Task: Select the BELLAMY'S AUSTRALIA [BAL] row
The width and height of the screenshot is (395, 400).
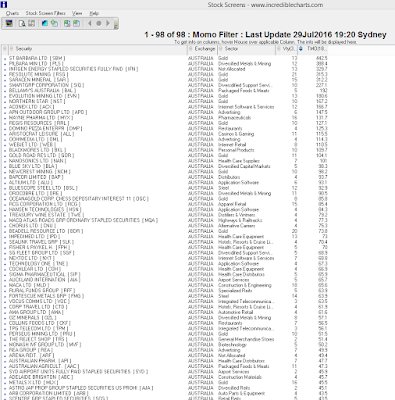Action: pyautogui.click(x=165, y=90)
